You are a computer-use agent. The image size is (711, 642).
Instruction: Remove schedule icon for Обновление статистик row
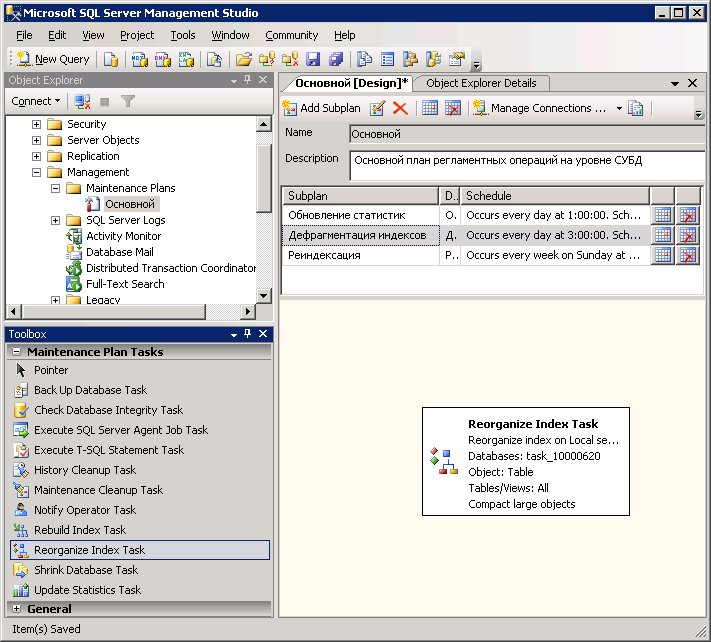[687, 215]
